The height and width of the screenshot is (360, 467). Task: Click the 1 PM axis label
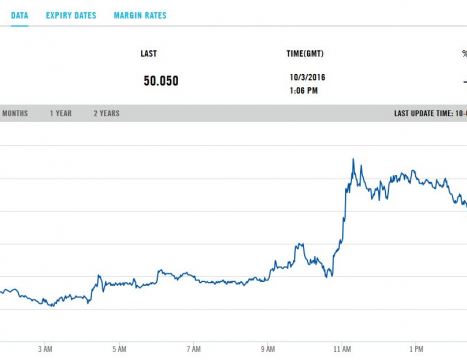point(416,349)
